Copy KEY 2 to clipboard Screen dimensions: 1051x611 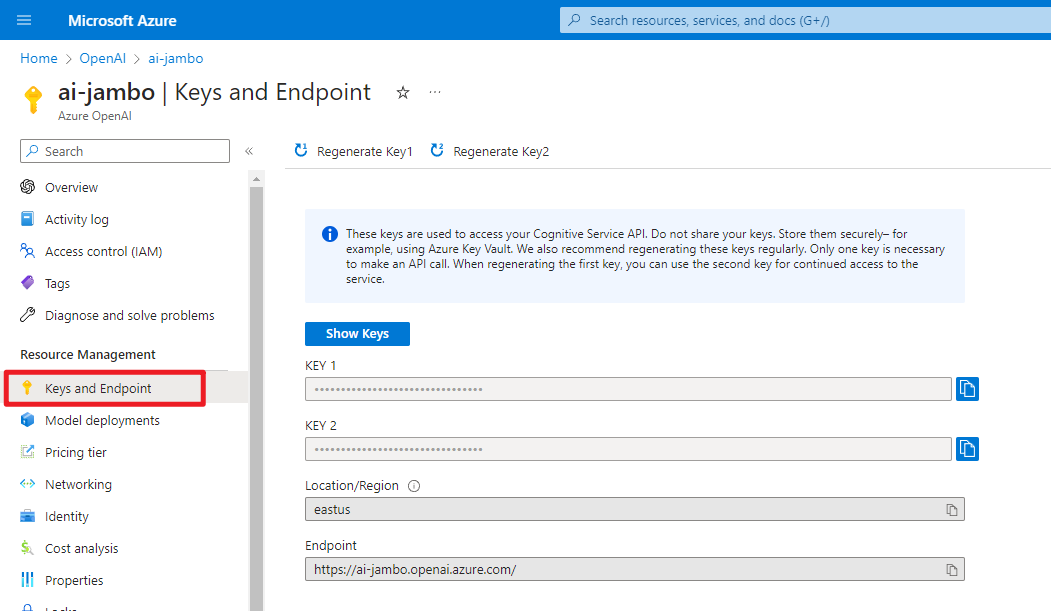pos(966,448)
